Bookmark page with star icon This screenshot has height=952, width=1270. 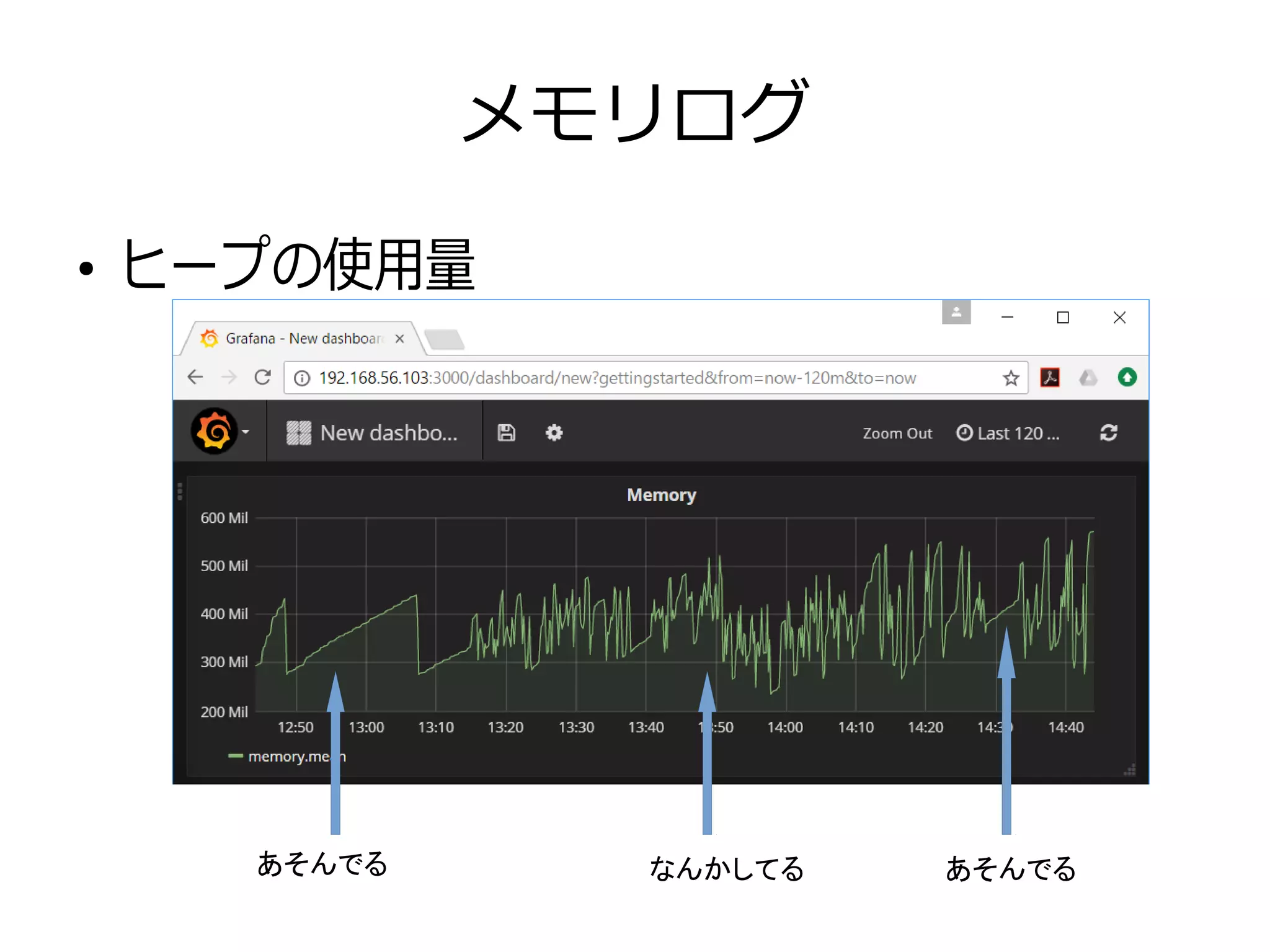[x=1011, y=378]
